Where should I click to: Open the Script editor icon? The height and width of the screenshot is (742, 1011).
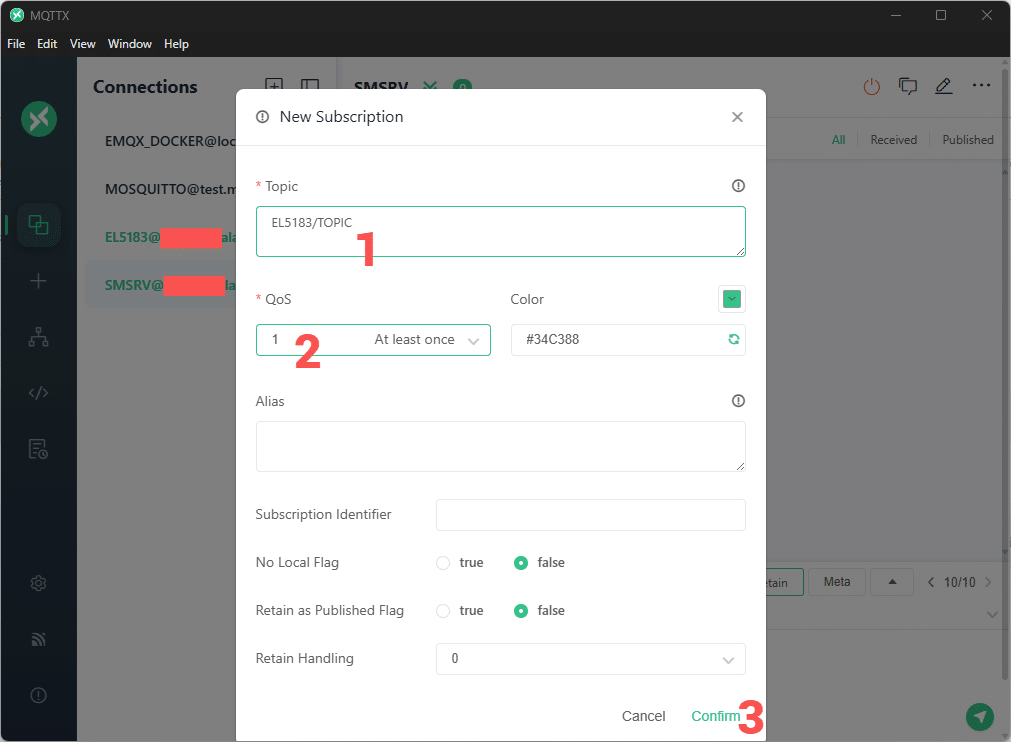point(38,392)
